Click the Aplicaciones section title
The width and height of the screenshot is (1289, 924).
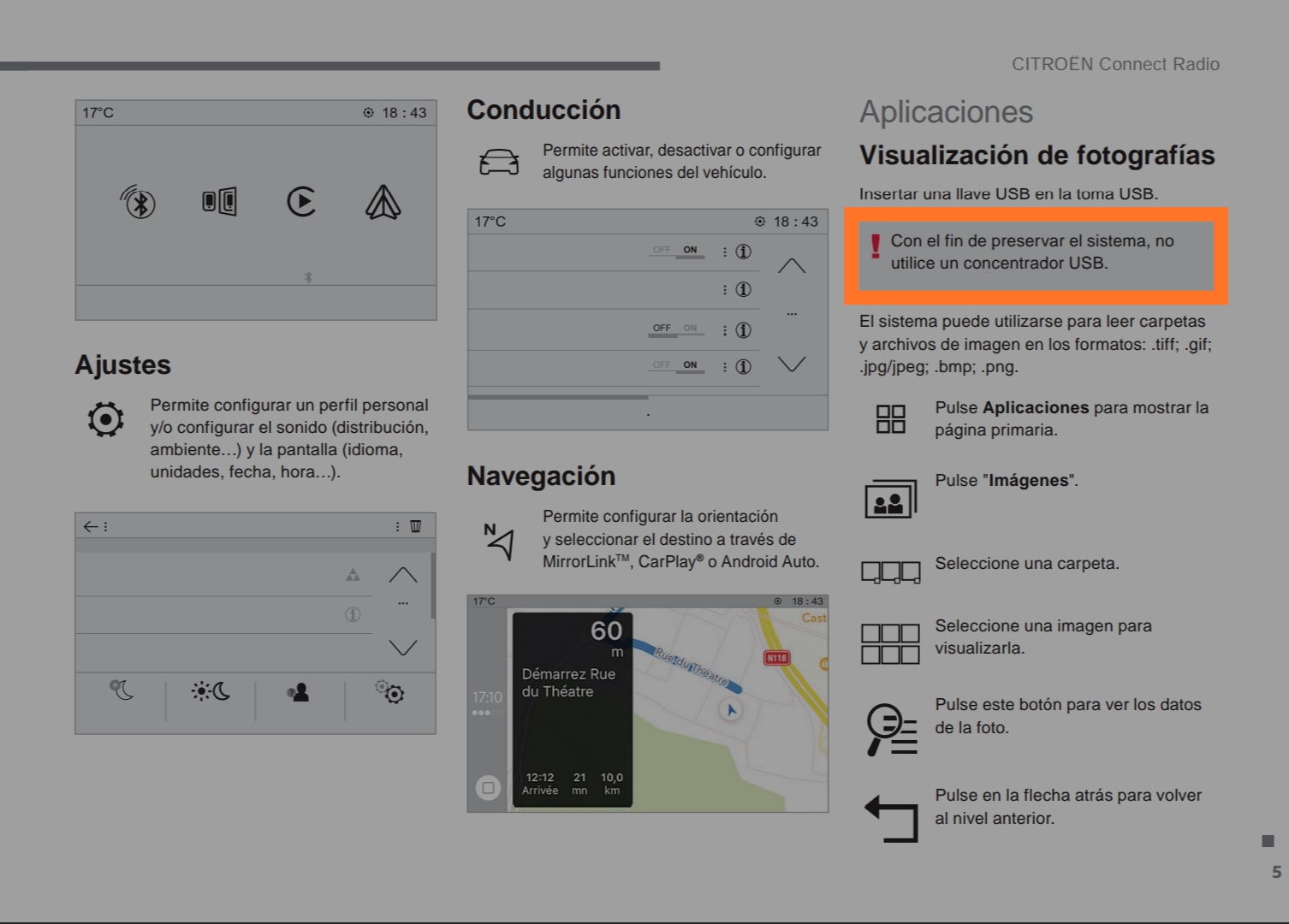point(946,112)
